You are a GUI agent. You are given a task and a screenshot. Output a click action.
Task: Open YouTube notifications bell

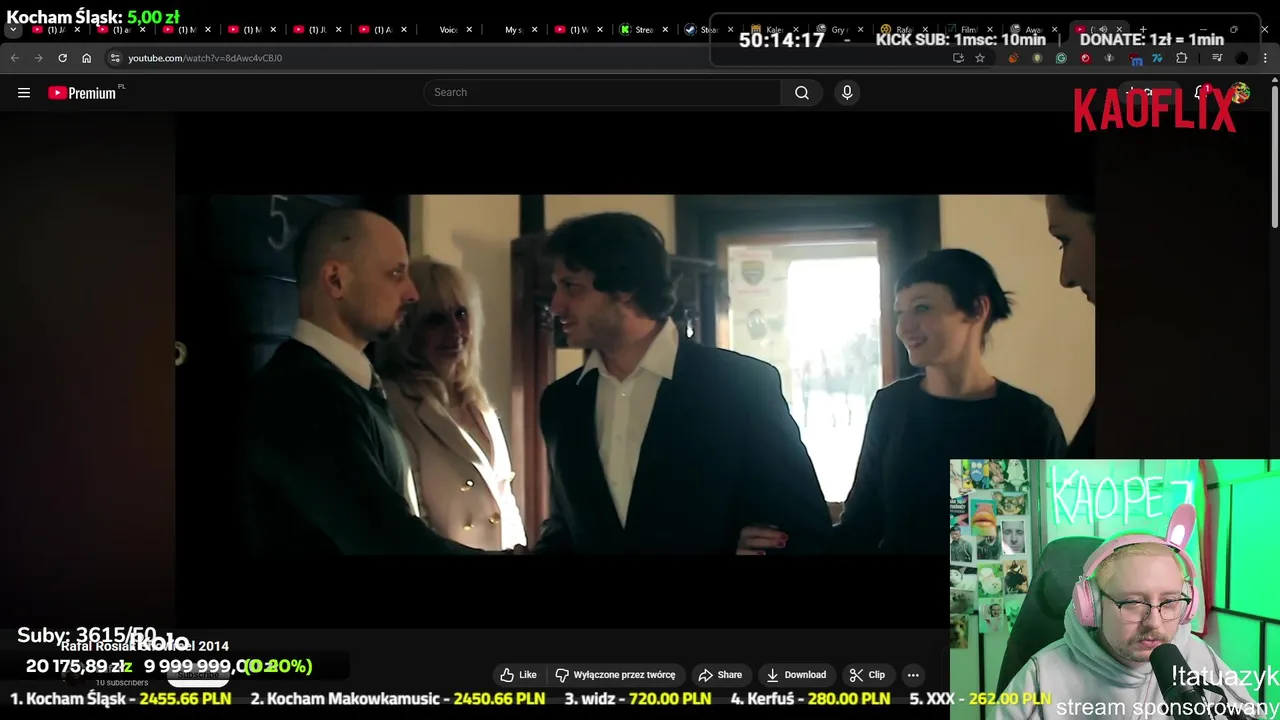point(1201,92)
